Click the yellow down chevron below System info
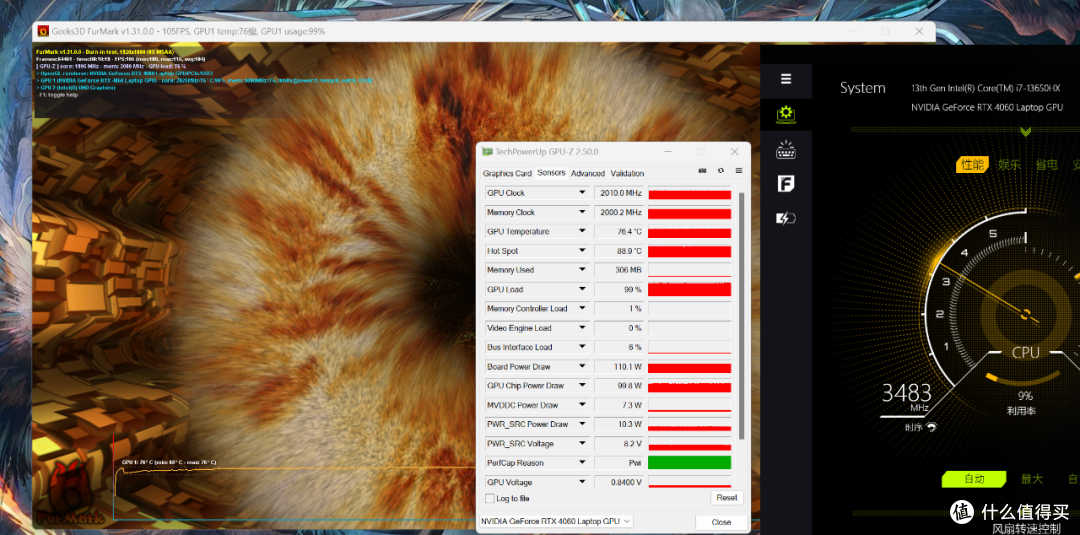Viewport: 1080px width, 535px height. [x=1026, y=131]
